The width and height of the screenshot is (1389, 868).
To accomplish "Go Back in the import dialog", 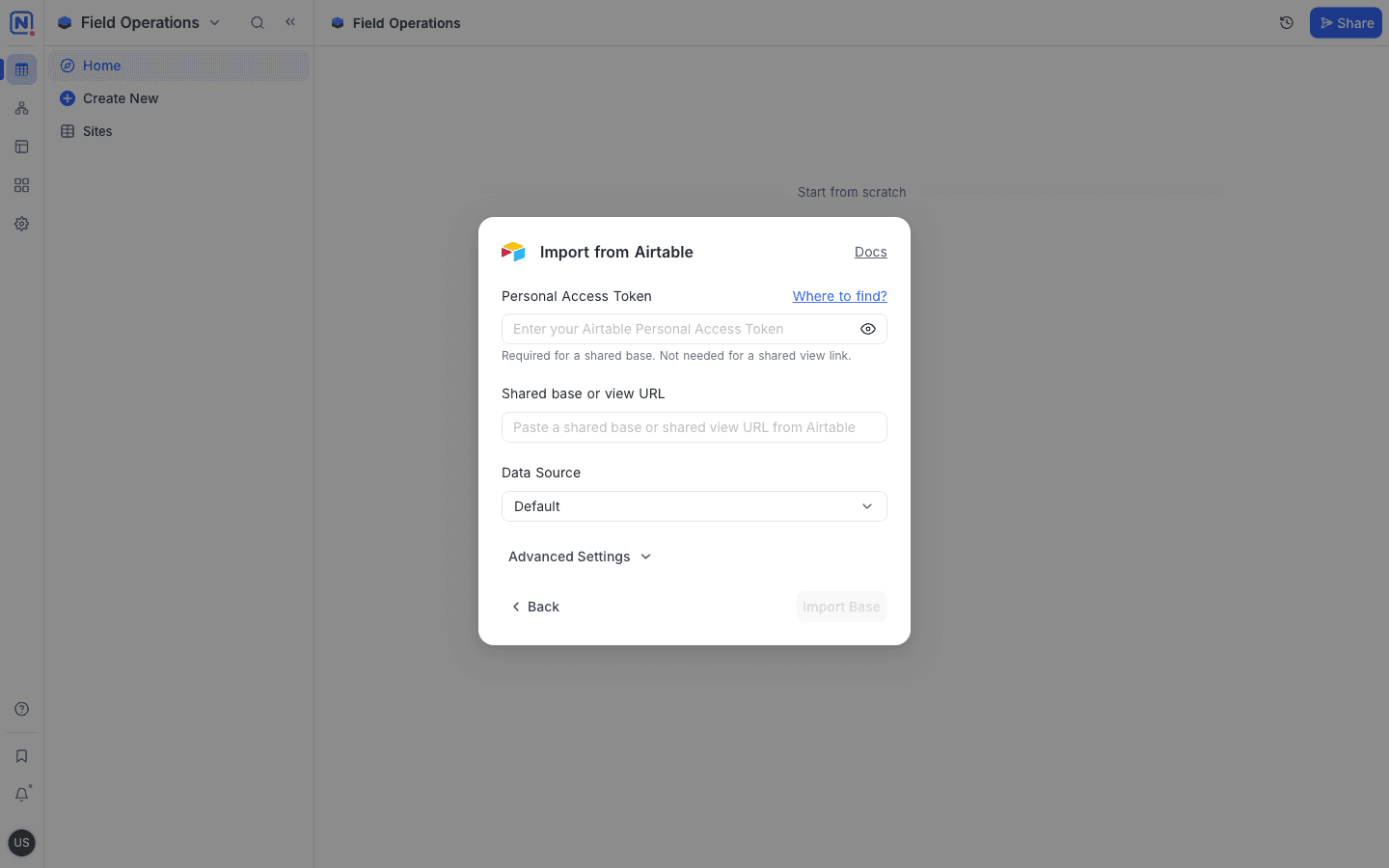I will click(535, 607).
